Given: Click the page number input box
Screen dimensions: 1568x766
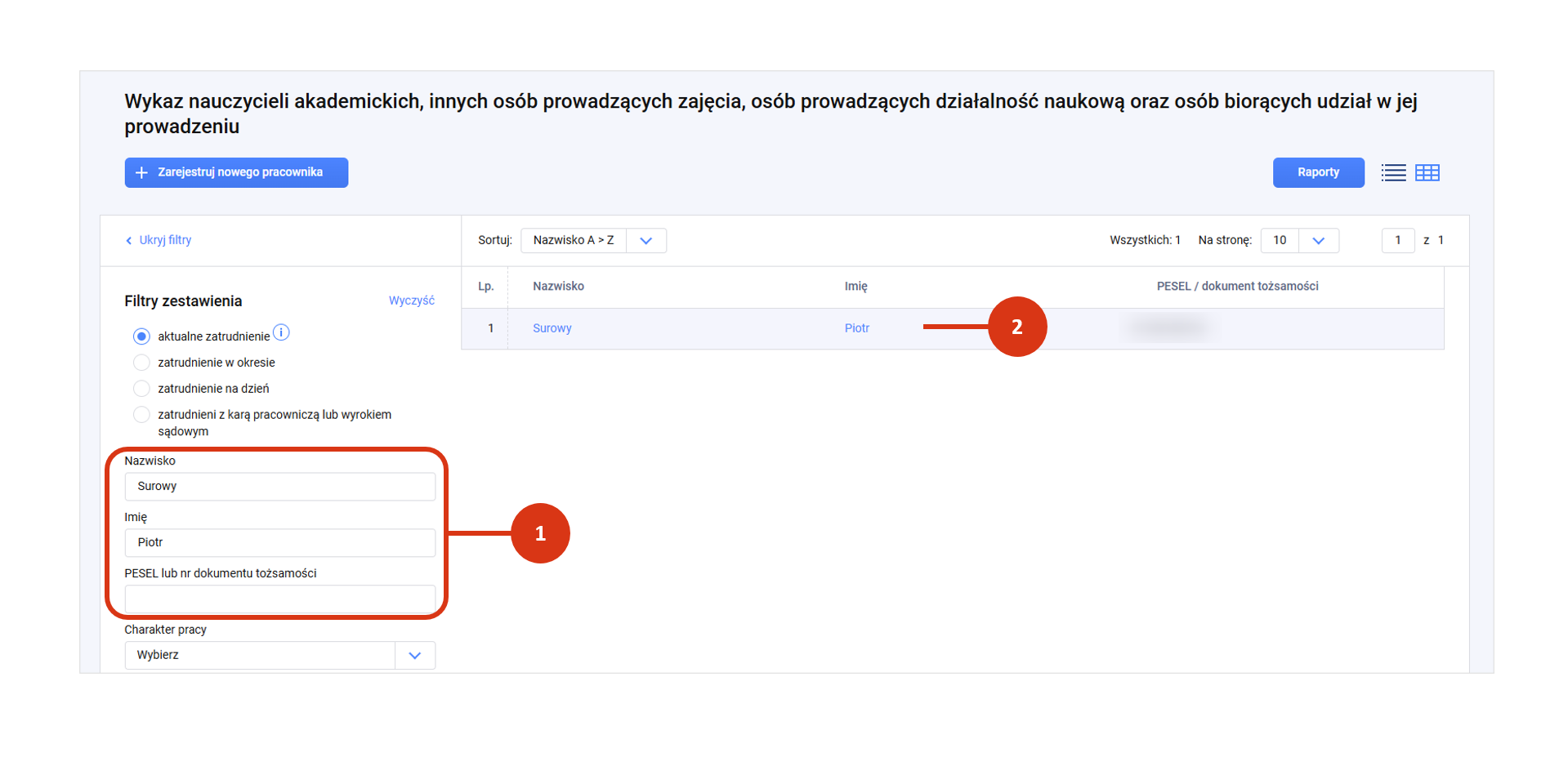Looking at the screenshot, I should click(1397, 240).
